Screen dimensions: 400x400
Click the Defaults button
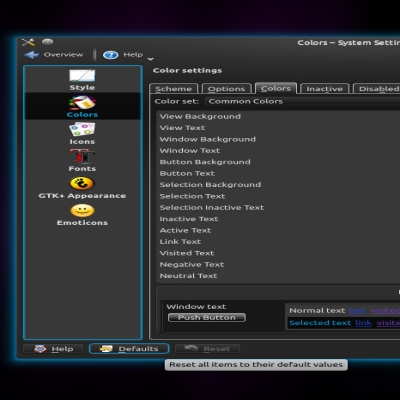[x=129, y=349]
